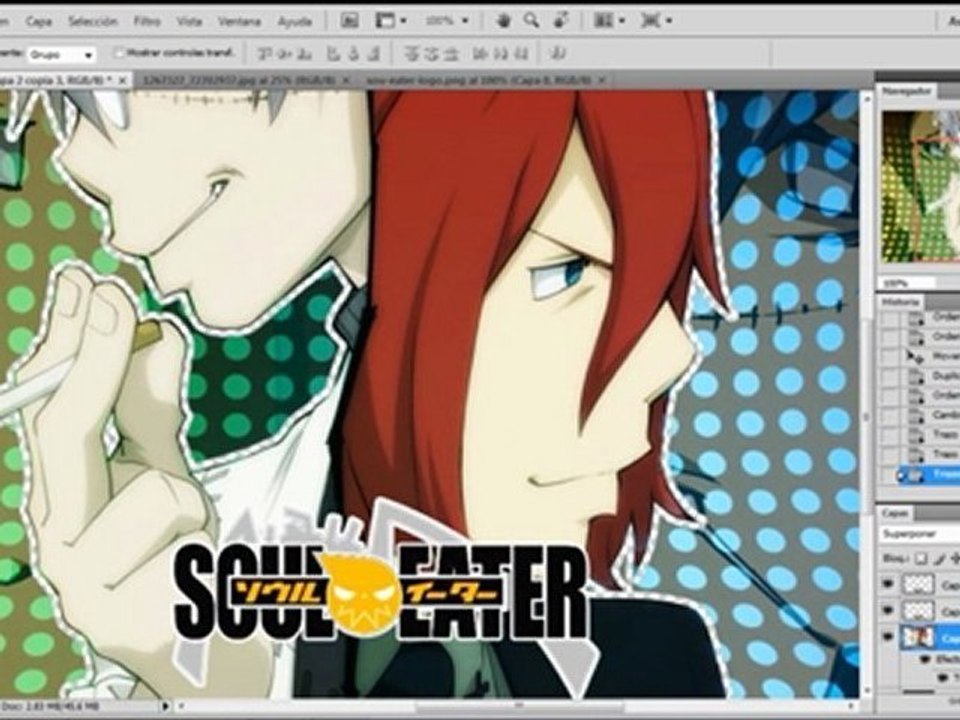Click the selected layer's image thumbnail

[x=918, y=637]
